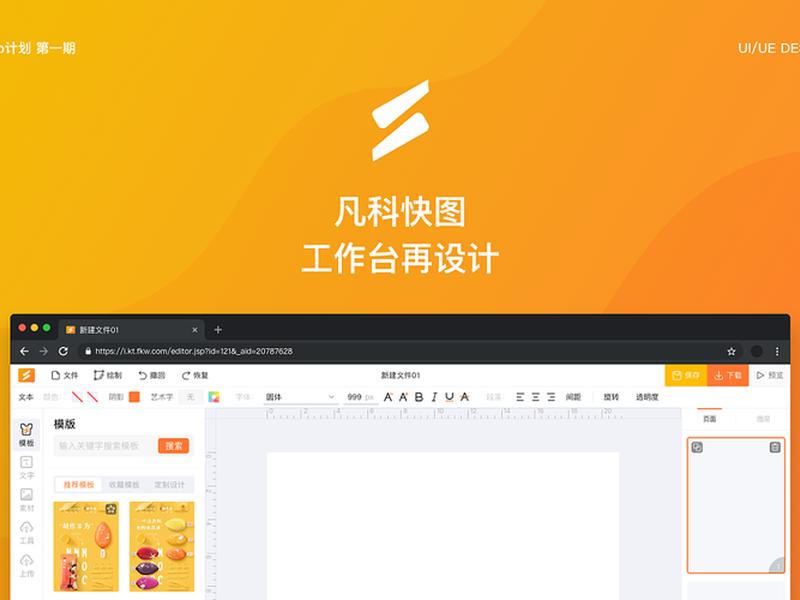Open the browser three-dot menu

tap(777, 351)
